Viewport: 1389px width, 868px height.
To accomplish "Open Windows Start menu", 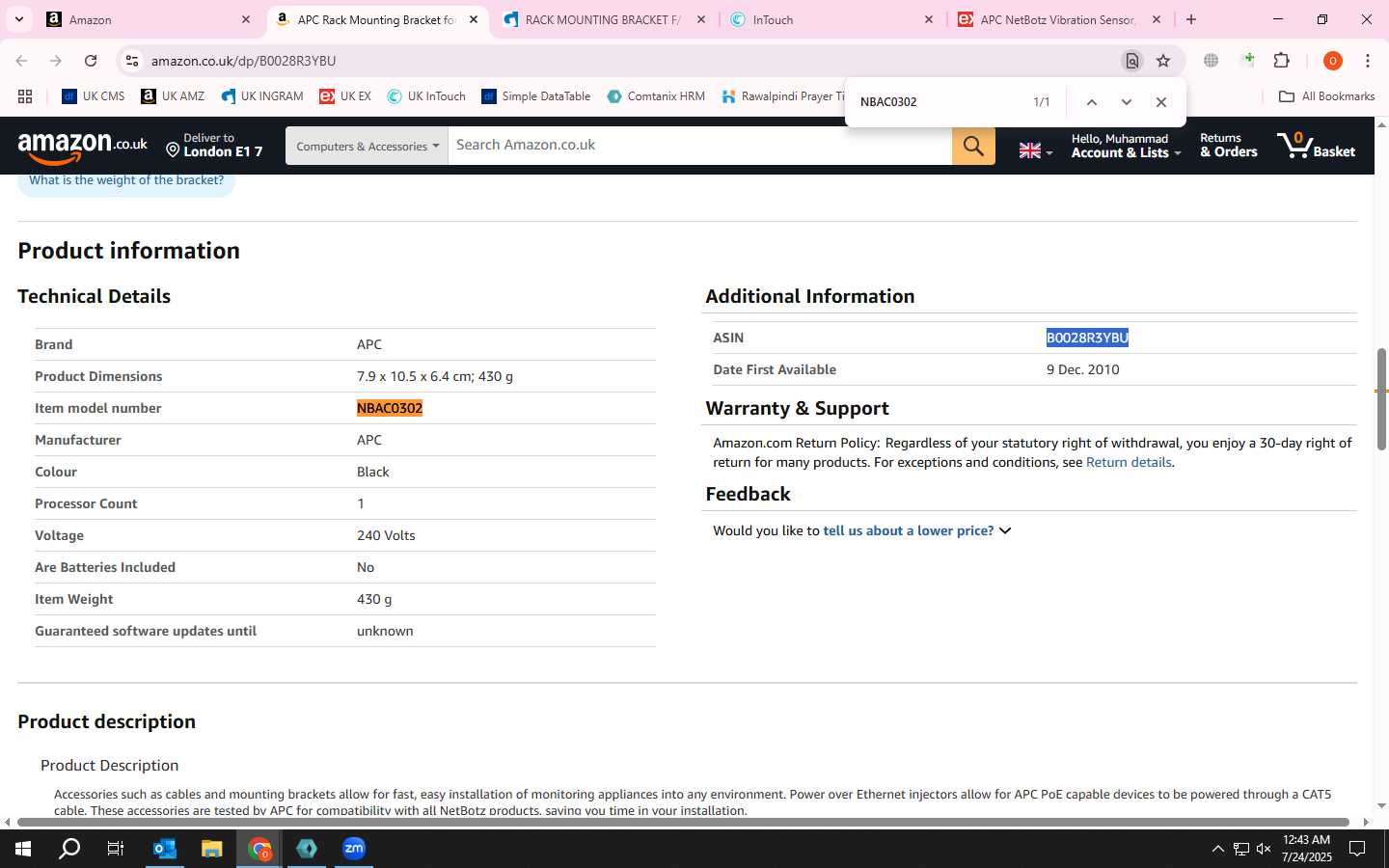I will [22, 849].
